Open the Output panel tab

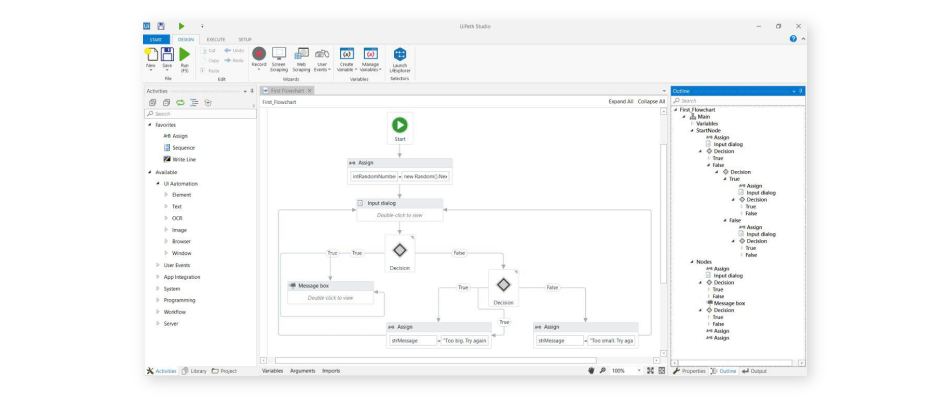pyautogui.click(x=754, y=371)
